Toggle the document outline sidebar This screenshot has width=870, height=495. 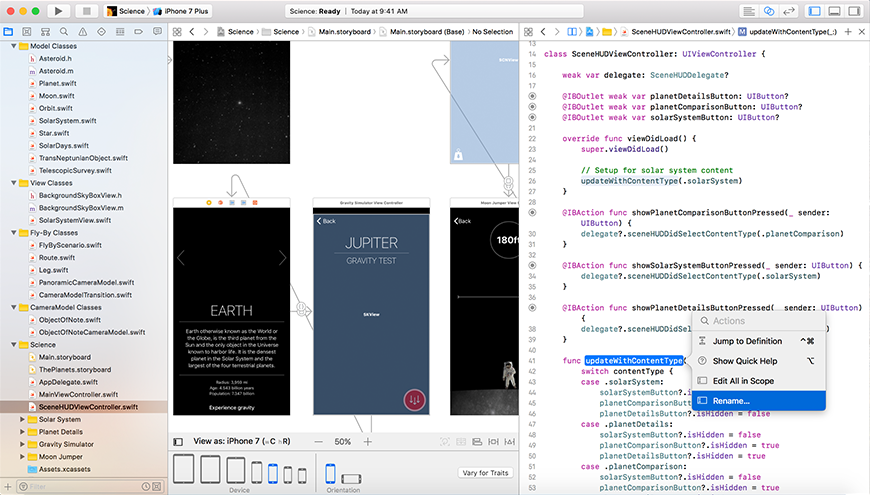coord(178,441)
